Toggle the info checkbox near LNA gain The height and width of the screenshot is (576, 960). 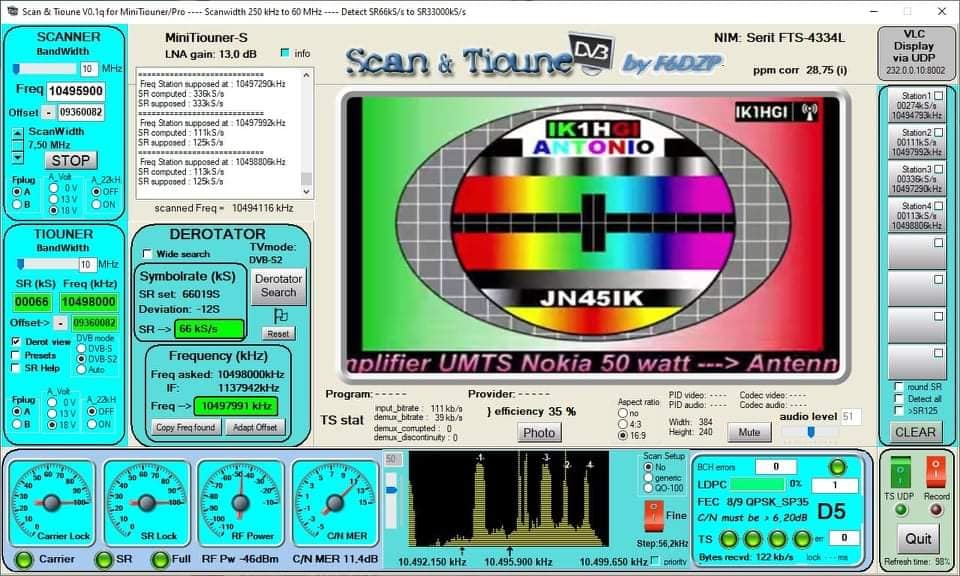tap(285, 53)
